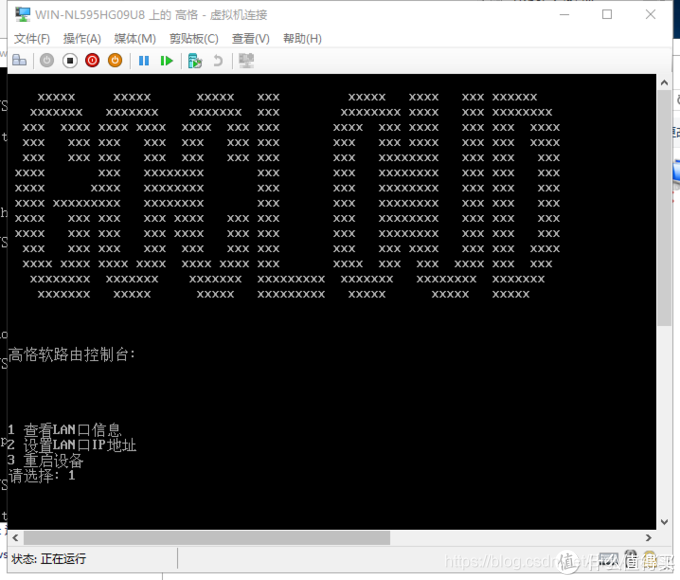680x580 pixels.
Task: Create a checkpoint with the toolbar icon
Action: [x=195, y=60]
